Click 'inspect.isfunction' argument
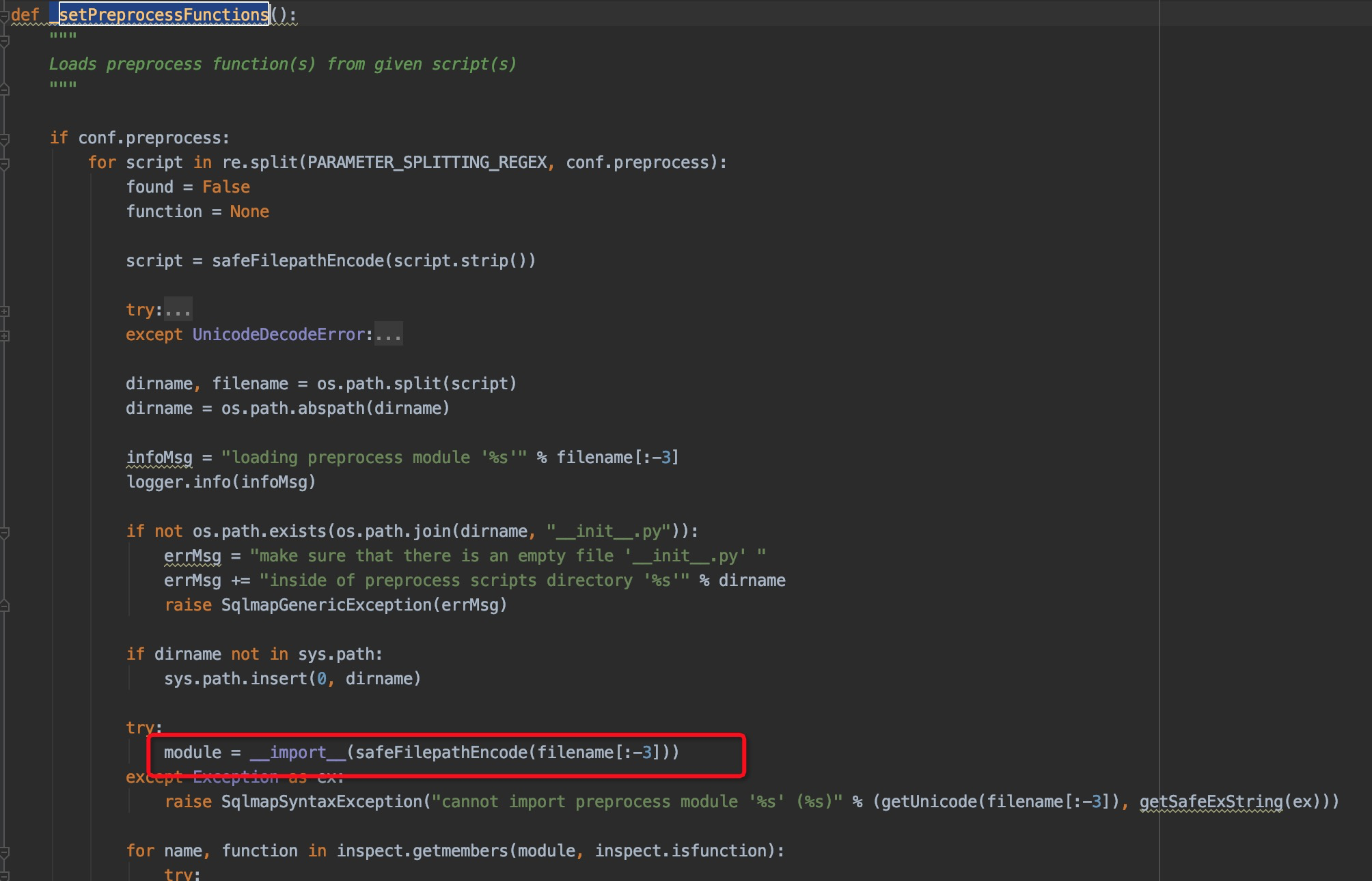 tap(681, 851)
